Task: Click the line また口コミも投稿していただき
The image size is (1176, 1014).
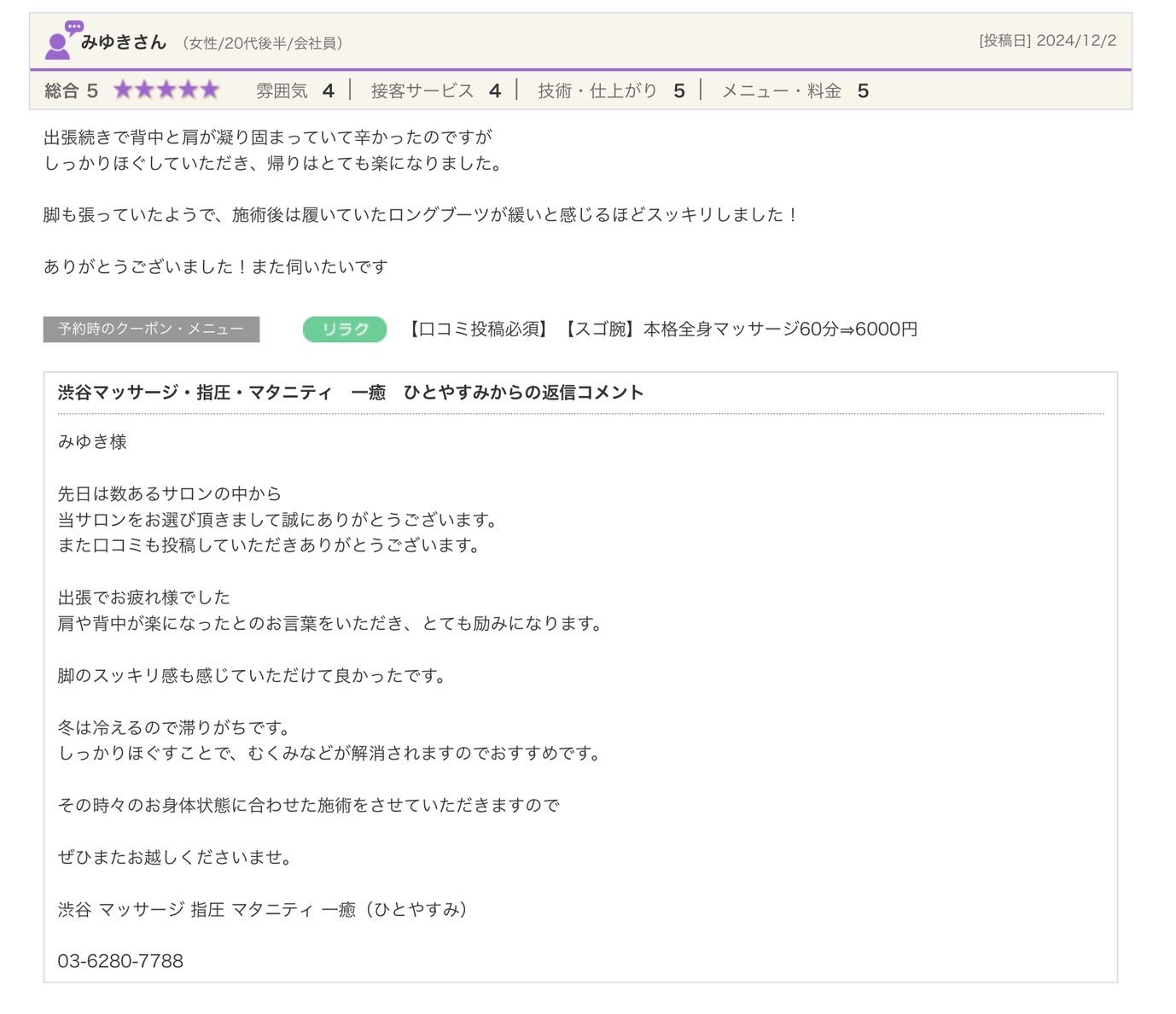Action: click(x=269, y=545)
